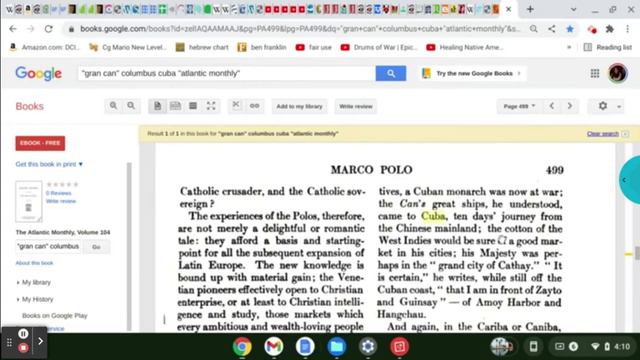Stop the screen recording
Screen dimensions: 640x360
click(23, 348)
